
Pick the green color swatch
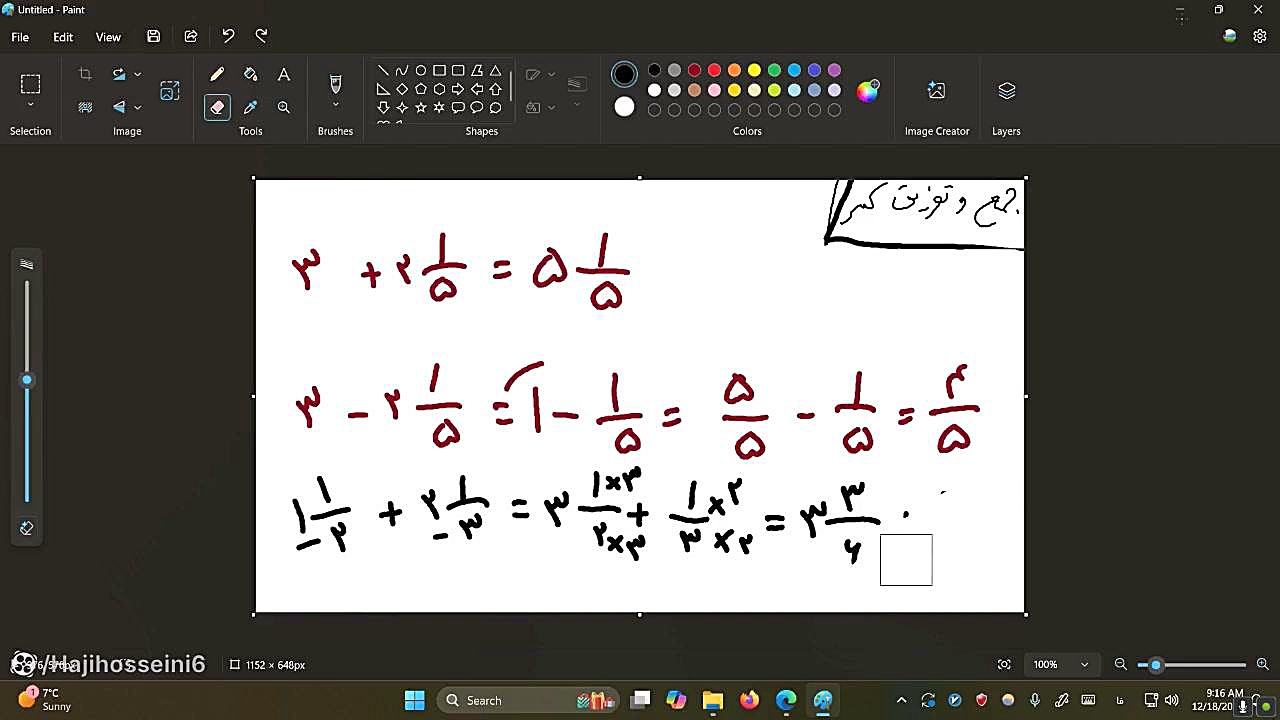pos(774,70)
